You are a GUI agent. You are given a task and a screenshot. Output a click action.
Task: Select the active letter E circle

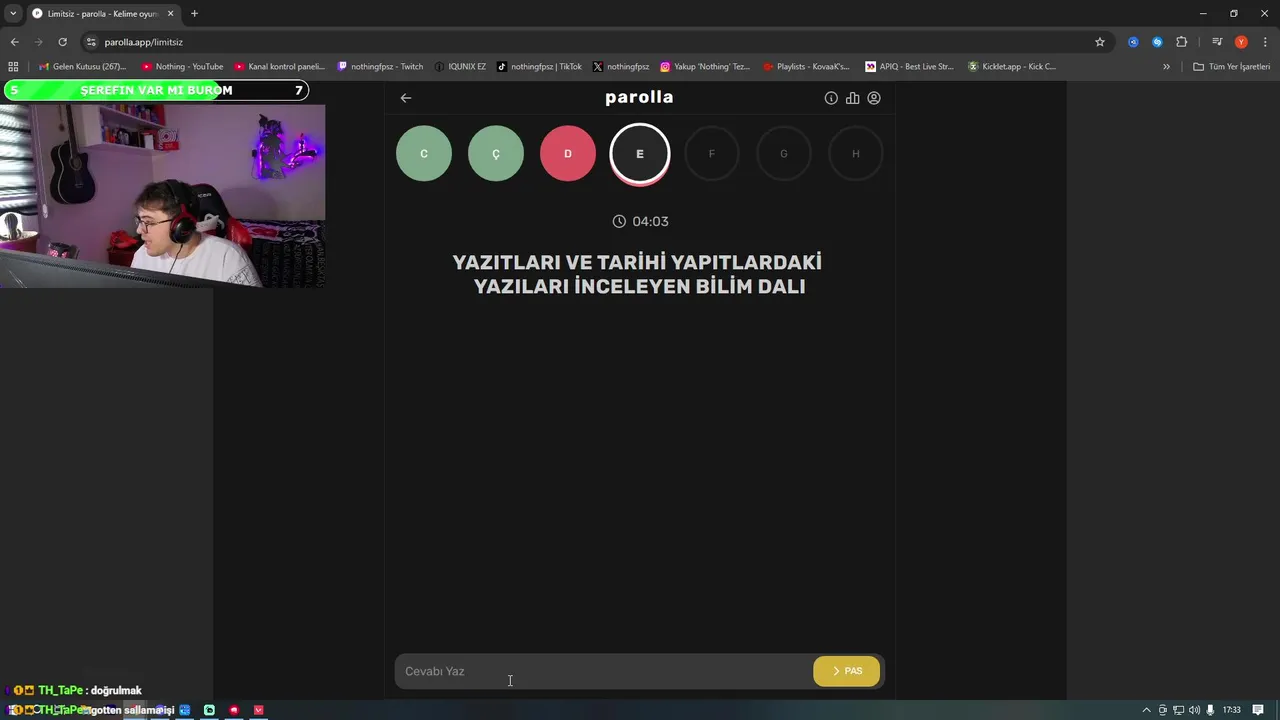(640, 154)
